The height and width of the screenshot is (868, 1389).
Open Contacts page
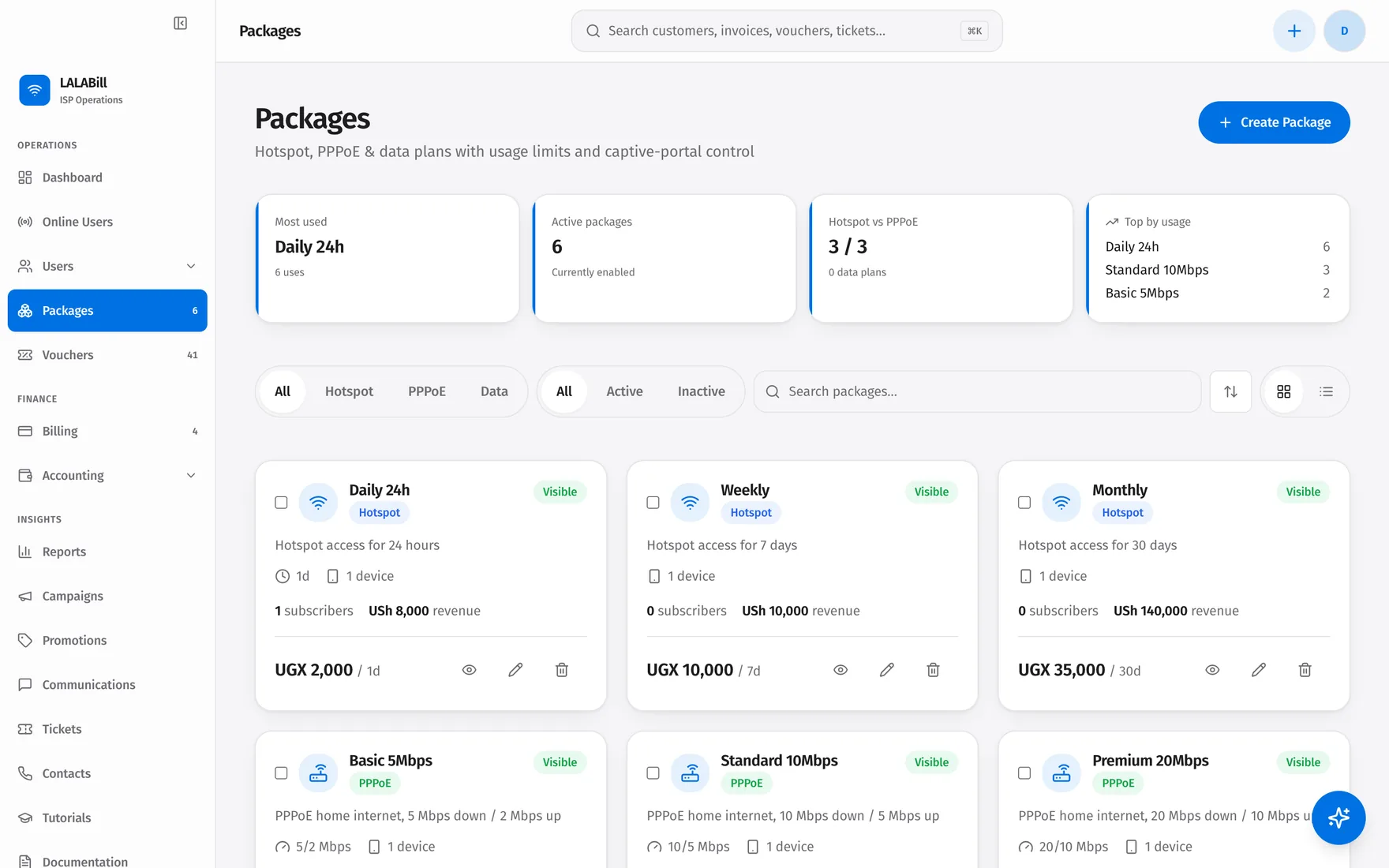click(107, 773)
